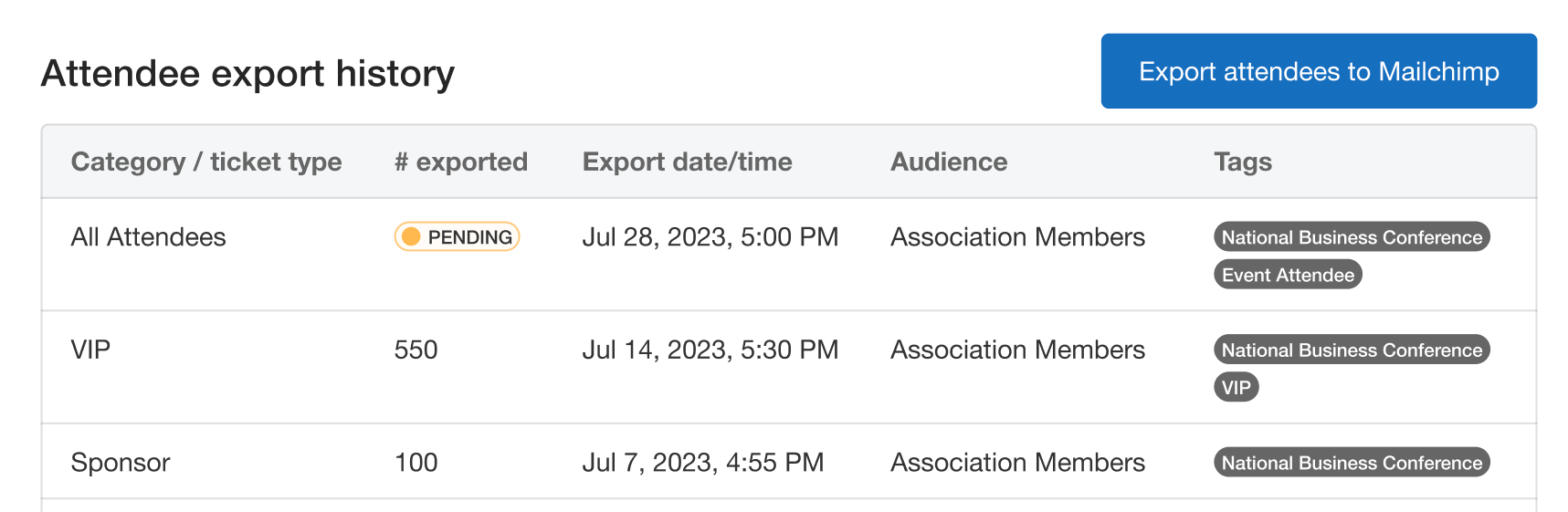Click the Export date/time column header
This screenshot has height=512, width=1568.
[x=687, y=162]
